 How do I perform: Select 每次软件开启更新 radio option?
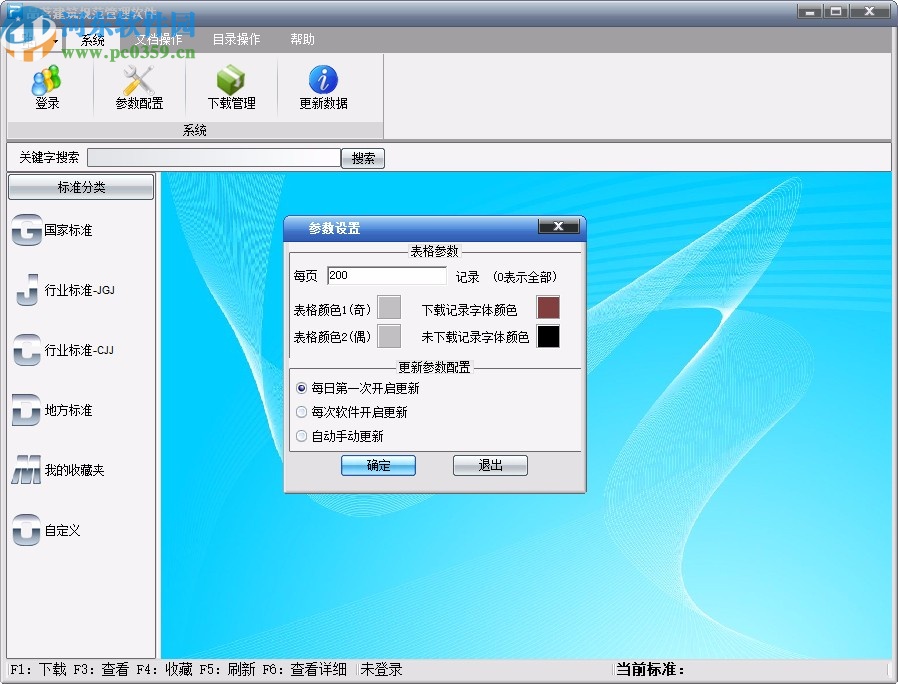pos(301,412)
